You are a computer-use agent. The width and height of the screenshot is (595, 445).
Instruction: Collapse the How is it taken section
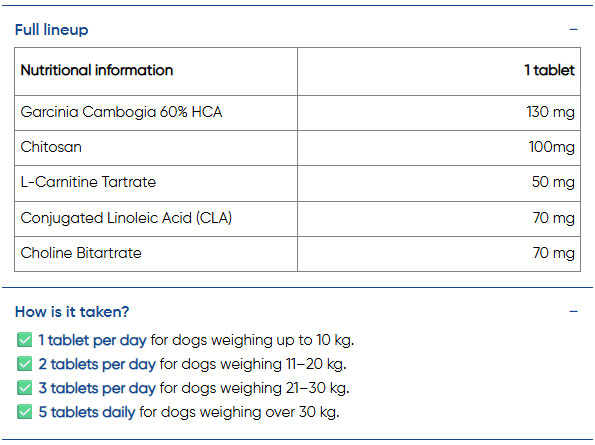573,311
